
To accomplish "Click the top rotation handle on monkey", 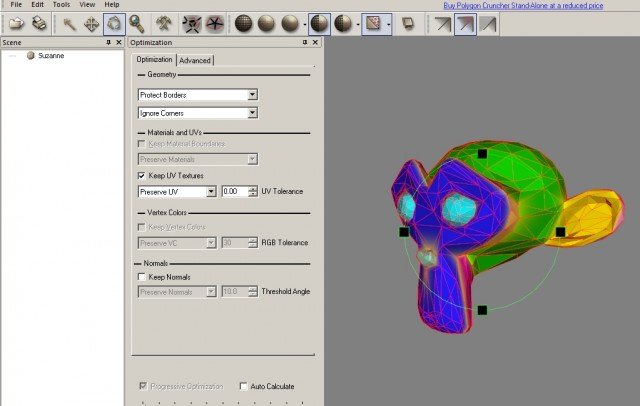I will coord(482,154).
